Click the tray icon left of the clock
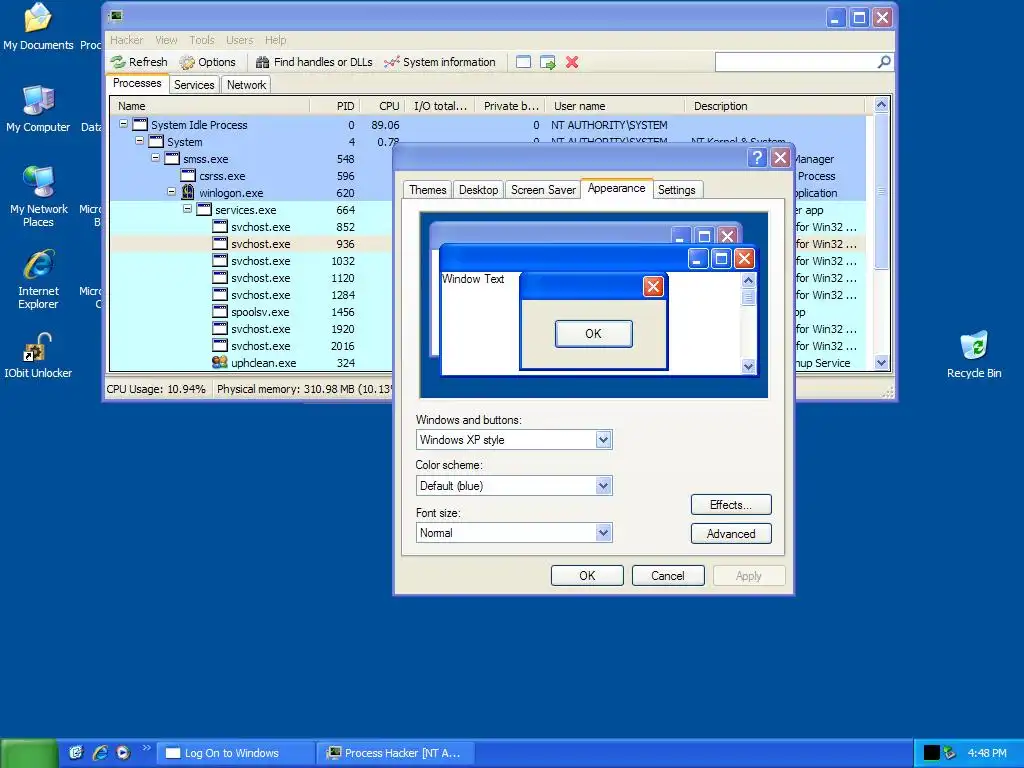The image size is (1024, 768). click(x=950, y=753)
